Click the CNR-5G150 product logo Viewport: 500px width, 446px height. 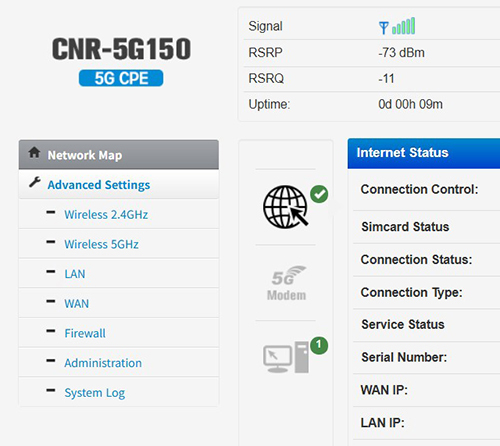tap(121, 61)
